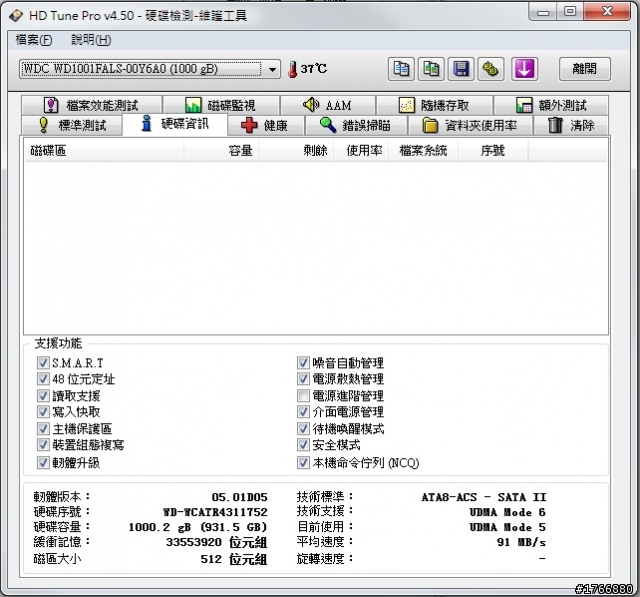Image resolution: width=640 pixels, height=597 pixels.
Task: Click firmware version value 05.01D05
Action: click(x=240, y=497)
